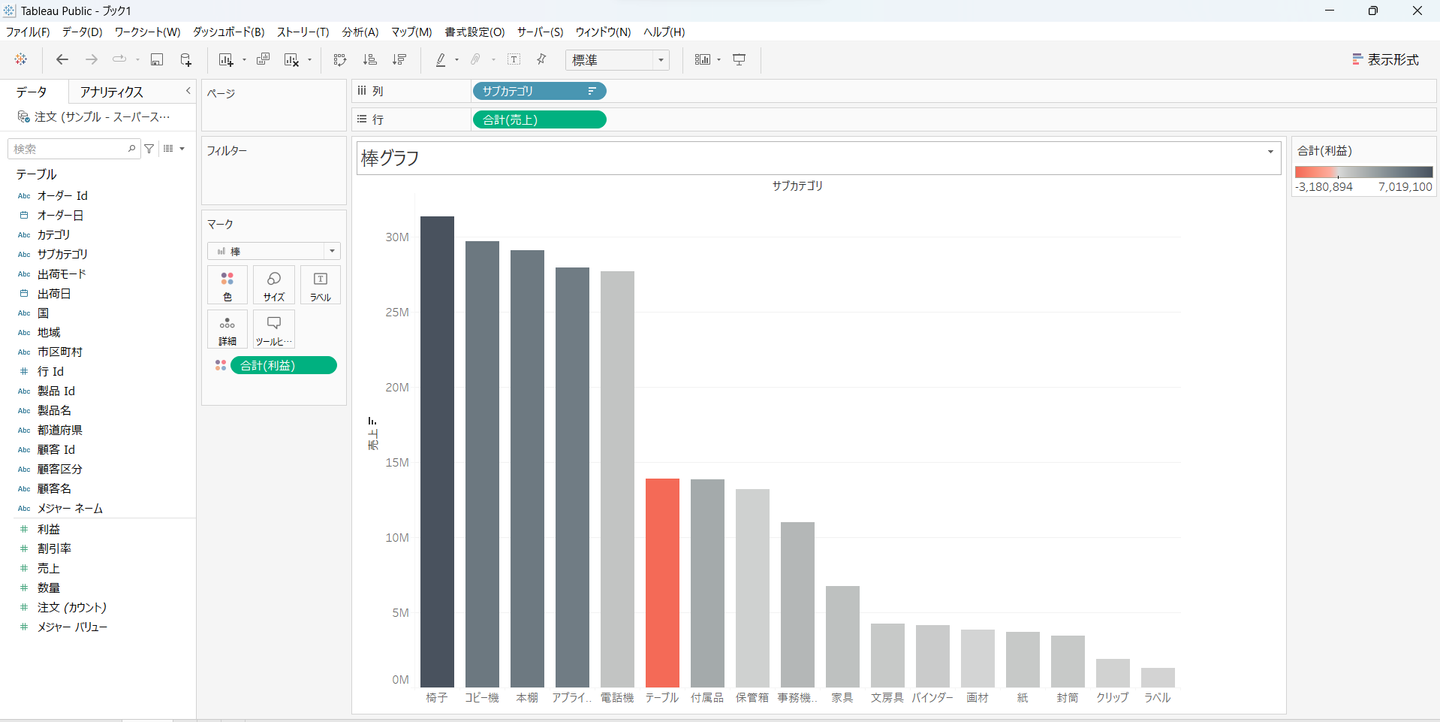
Task: Duplicate the sheet using the toolbar icon
Action: click(x=263, y=60)
